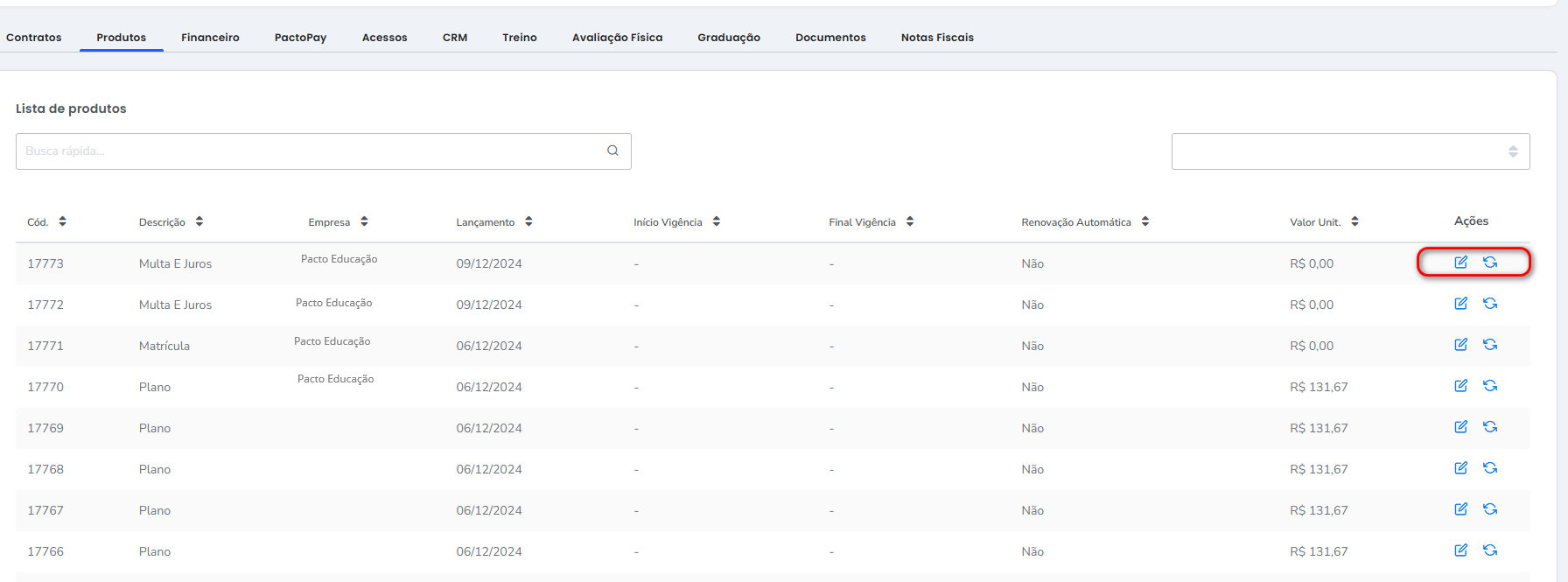Open the Avaliação Física tab
Screen dimensions: 1568x582
[617, 38]
